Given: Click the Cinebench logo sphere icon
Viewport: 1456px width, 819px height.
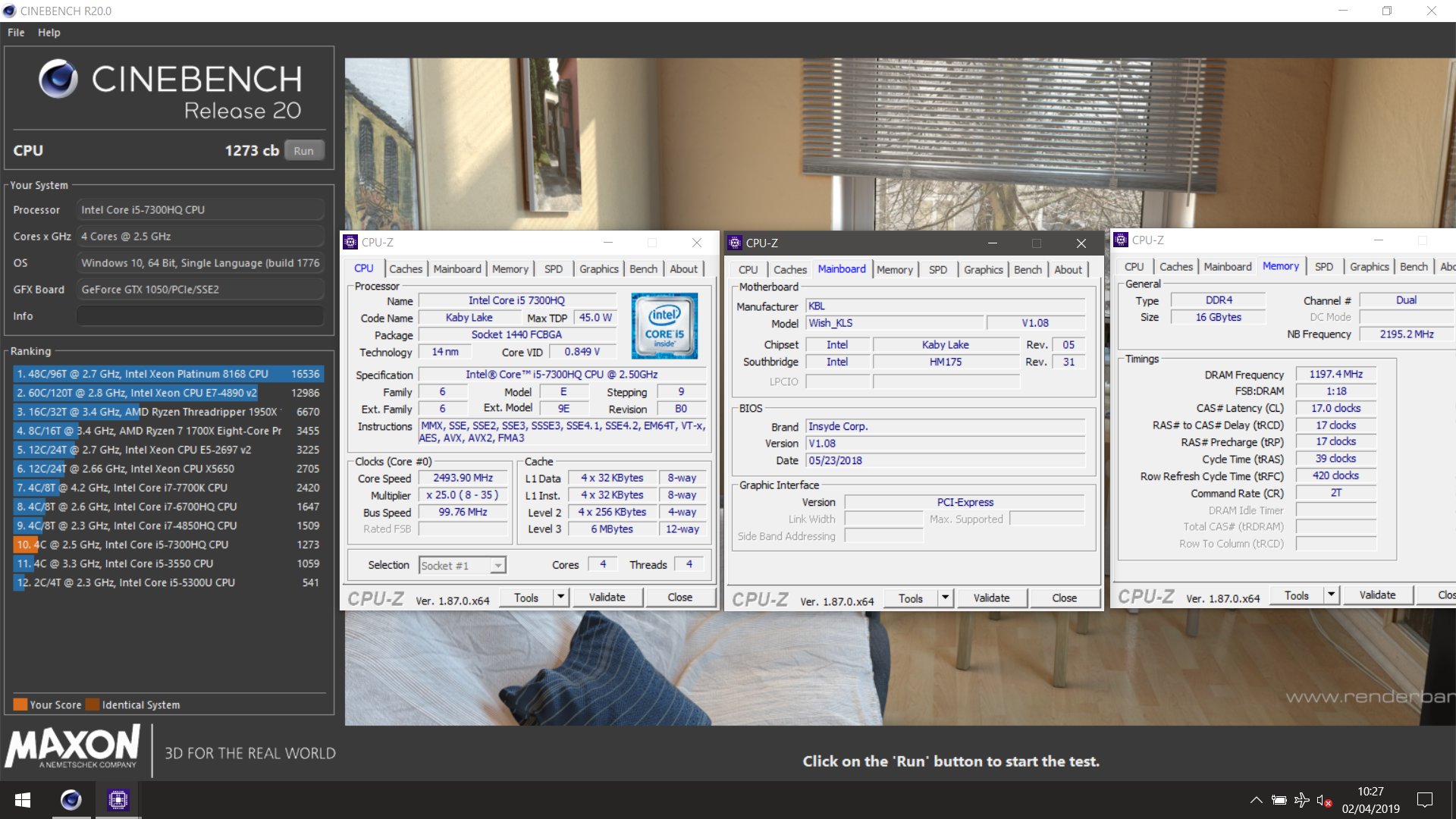Looking at the screenshot, I should tap(58, 79).
